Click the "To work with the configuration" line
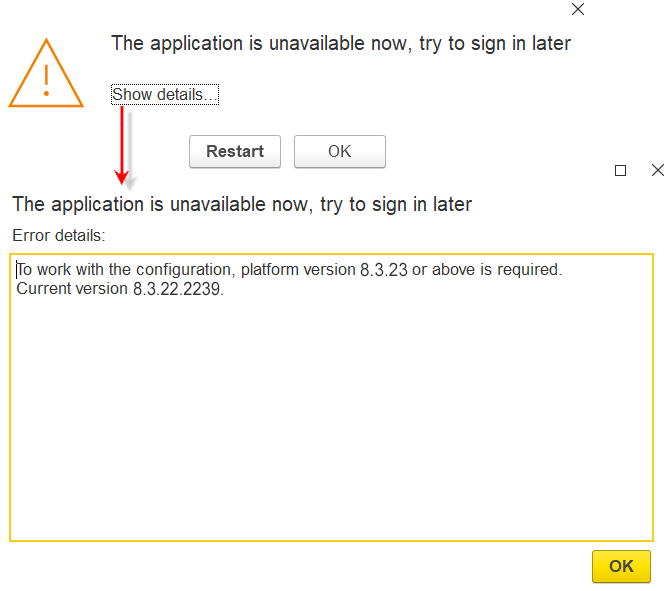The width and height of the screenshot is (669, 591). [x=290, y=270]
